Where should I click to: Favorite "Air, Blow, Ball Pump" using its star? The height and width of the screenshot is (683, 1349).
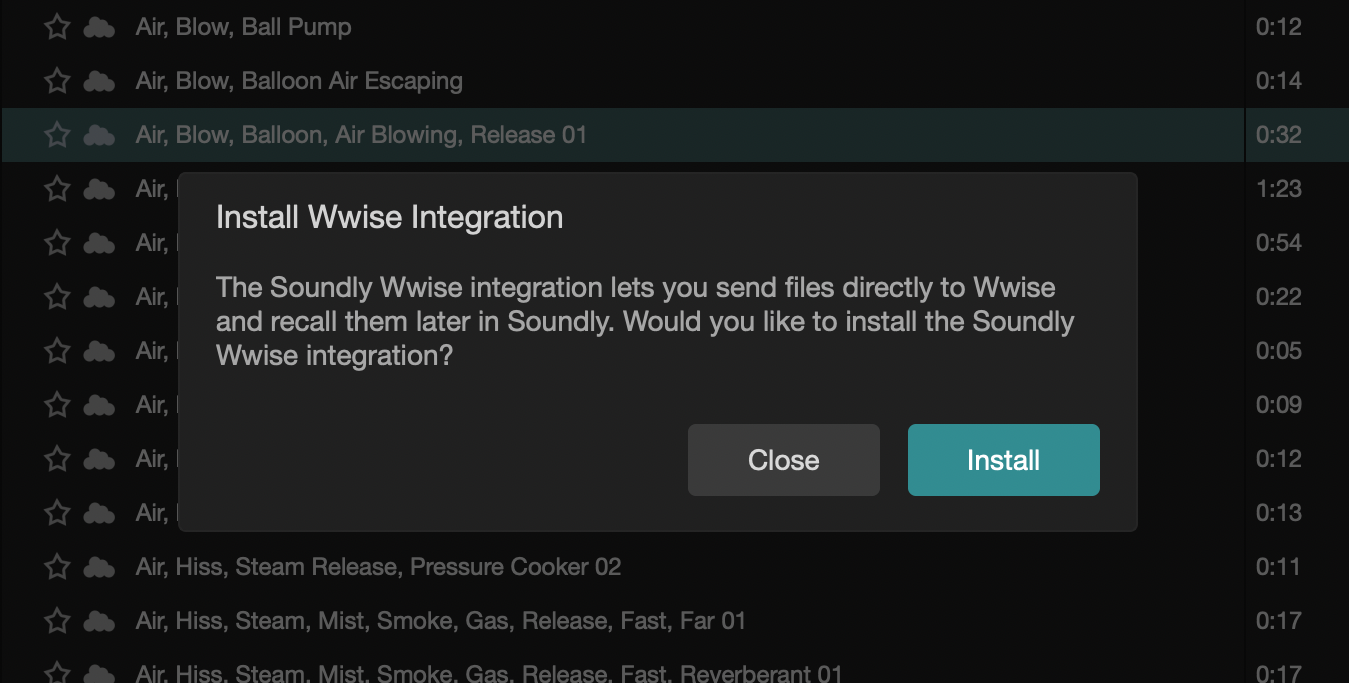tap(57, 27)
